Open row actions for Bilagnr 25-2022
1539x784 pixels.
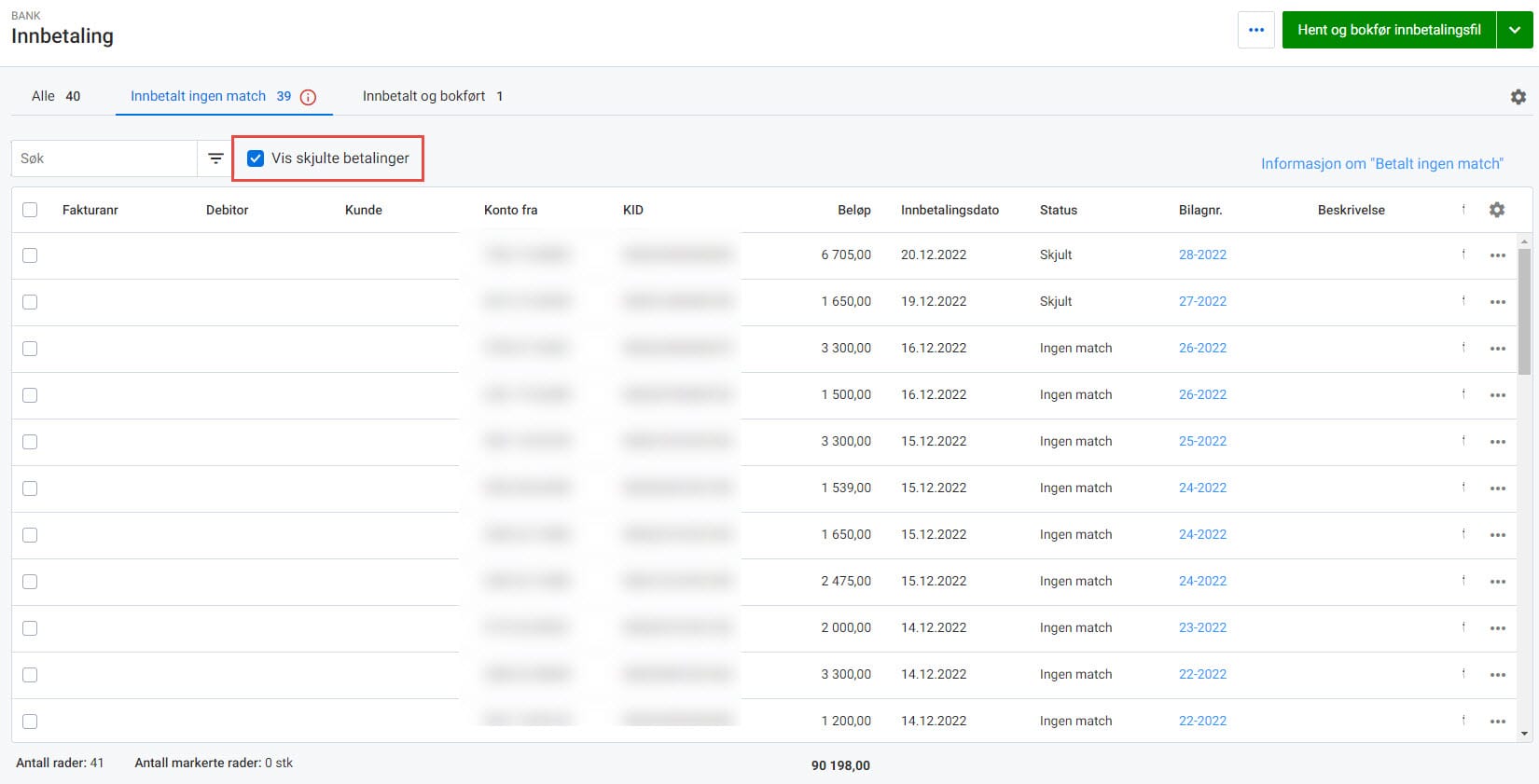1498,442
